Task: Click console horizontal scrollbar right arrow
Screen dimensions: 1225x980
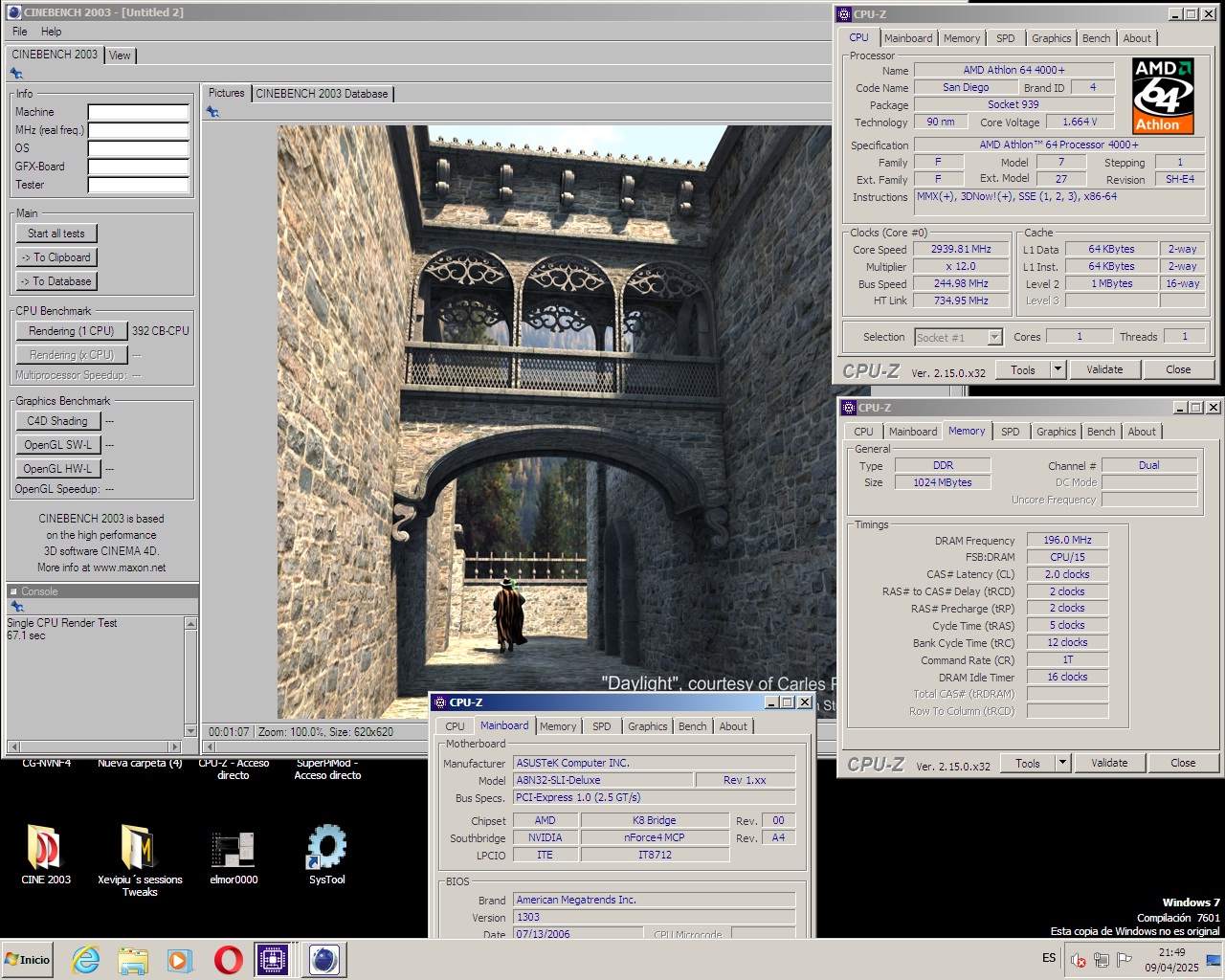Action: coord(174,746)
